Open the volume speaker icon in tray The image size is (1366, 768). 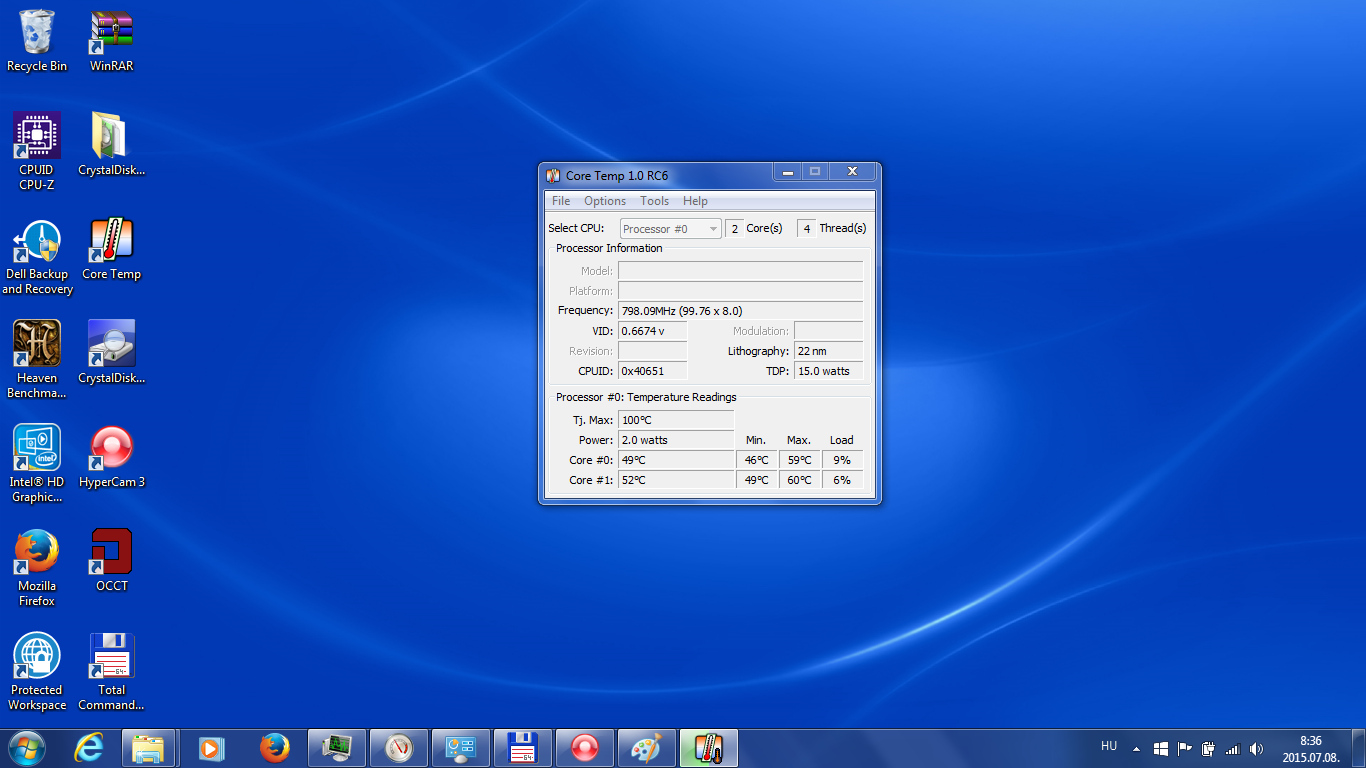point(1256,749)
